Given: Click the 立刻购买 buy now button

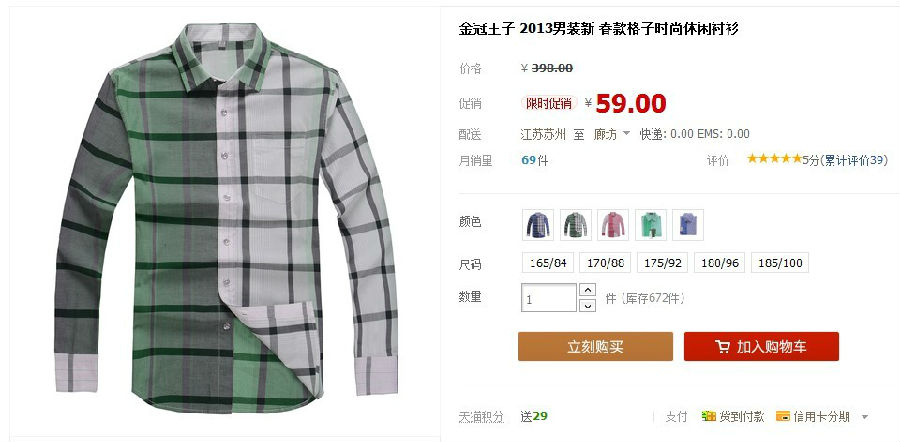Looking at the screenshot, I should [595, 347].
